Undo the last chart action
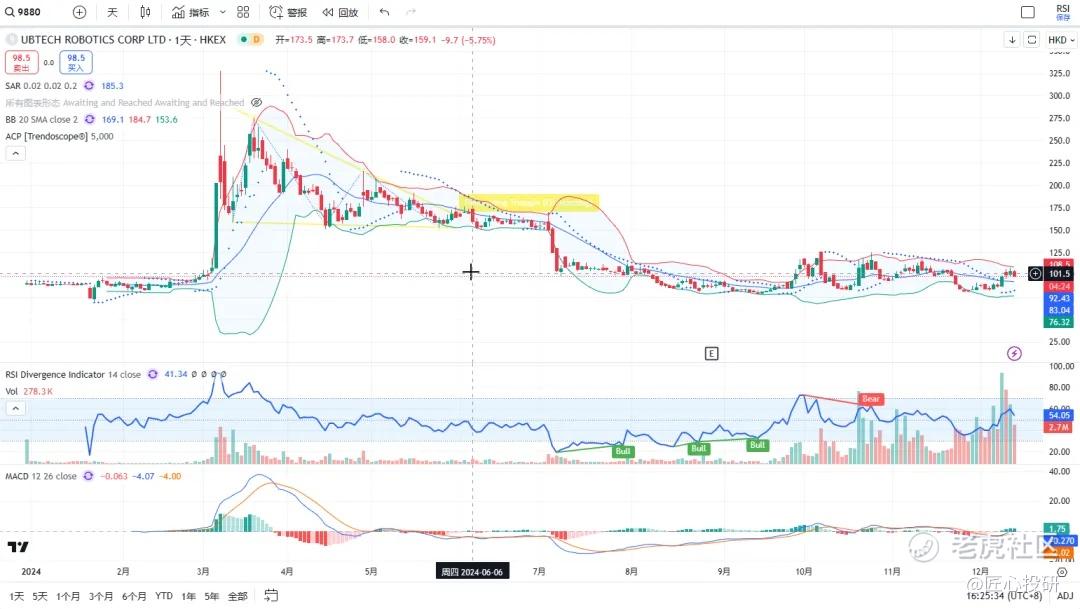This screenshot has height=609, width=1080. pyautogui.click(x=384, y=12)
